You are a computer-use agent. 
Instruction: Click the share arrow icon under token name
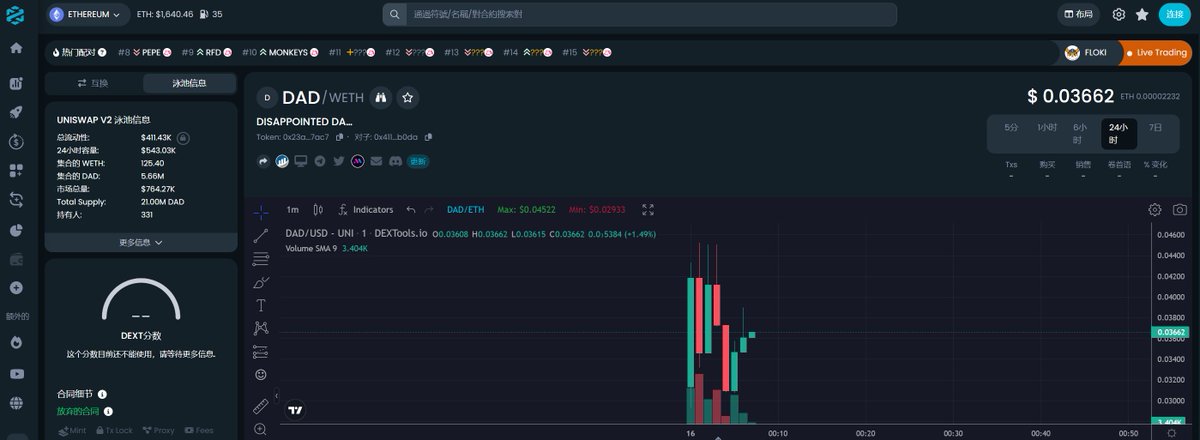click(264, 160)
